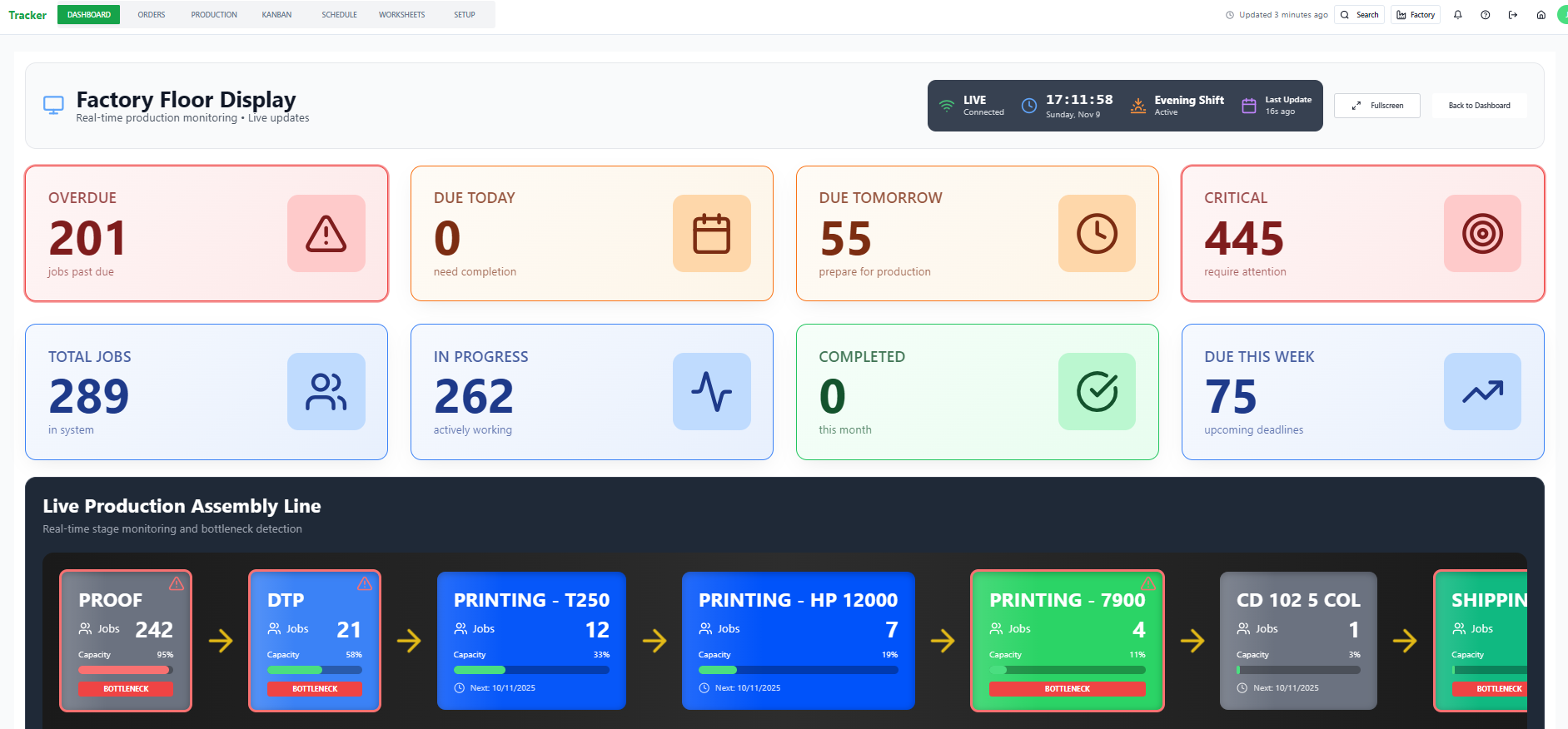Click the '17:11:58' clock readout
Screen dimensions: 1568x729
(x=1079, y=100)
